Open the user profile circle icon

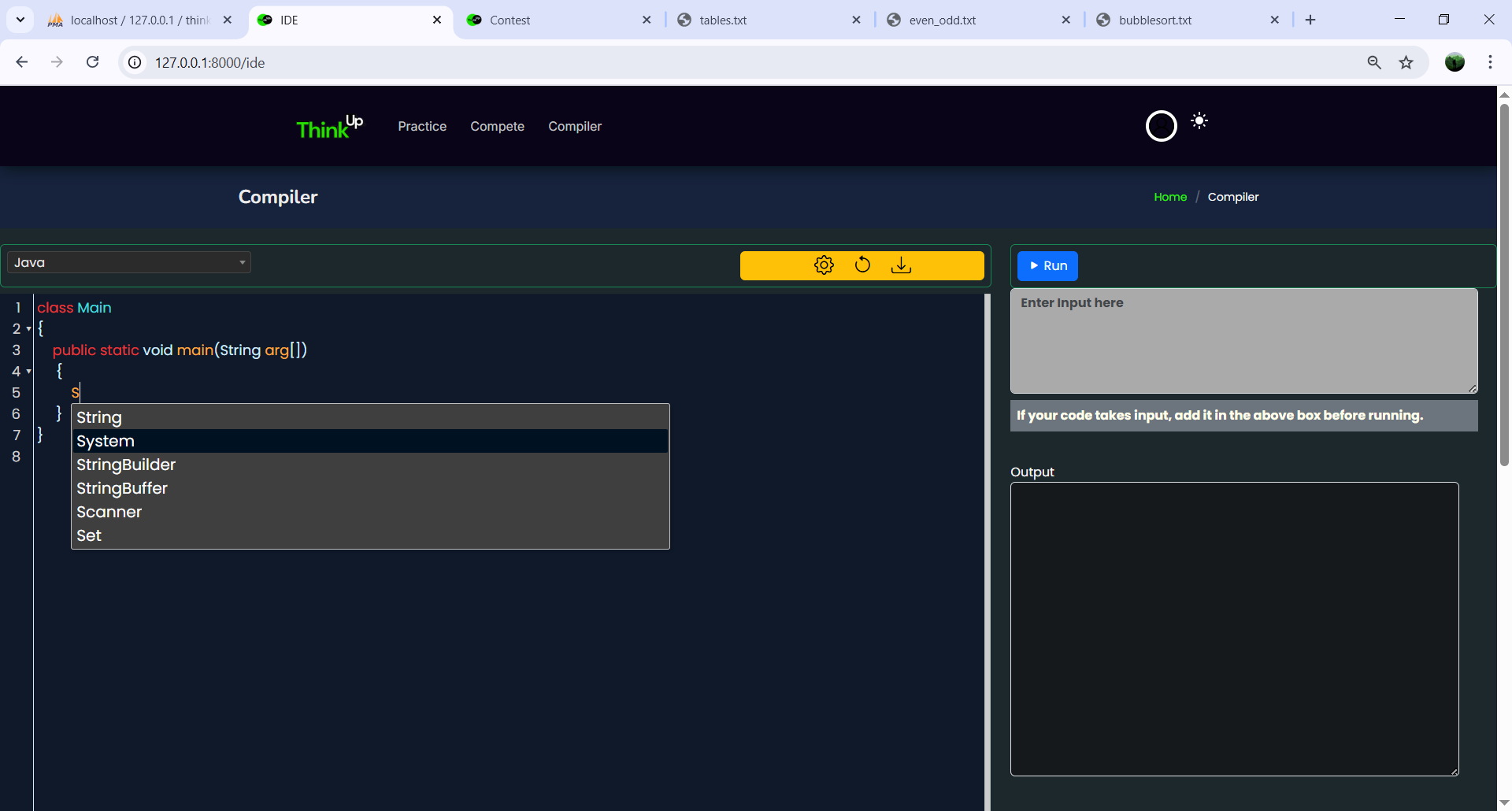[x=1161, y=126]
